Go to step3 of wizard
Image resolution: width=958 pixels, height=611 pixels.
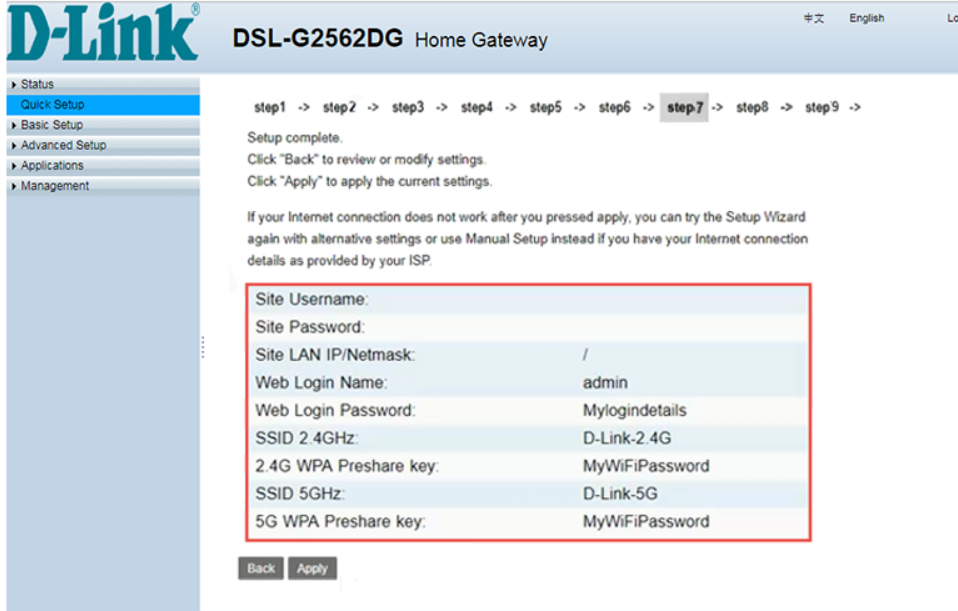click(x=408, y=108)
